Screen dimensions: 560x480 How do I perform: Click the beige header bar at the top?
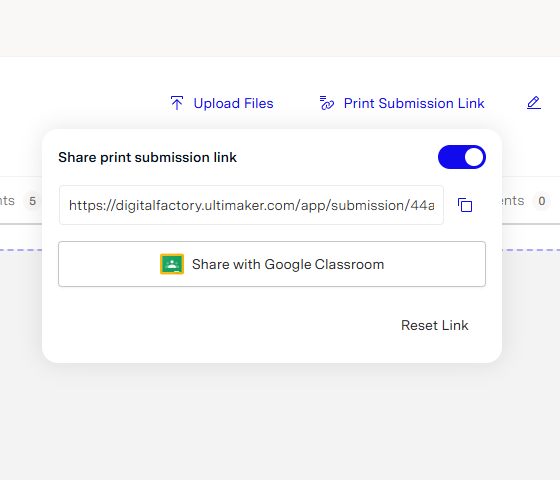280,28
